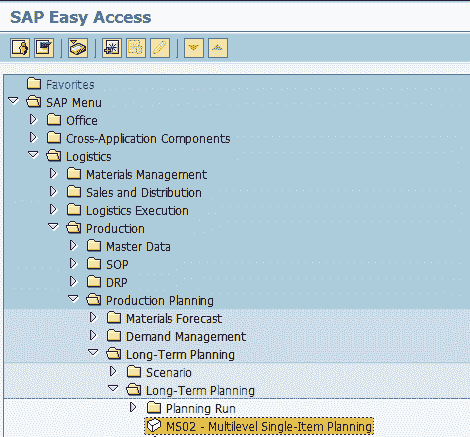
Task: Select the Logistics tree label
Action: click(x=88, y=156)
